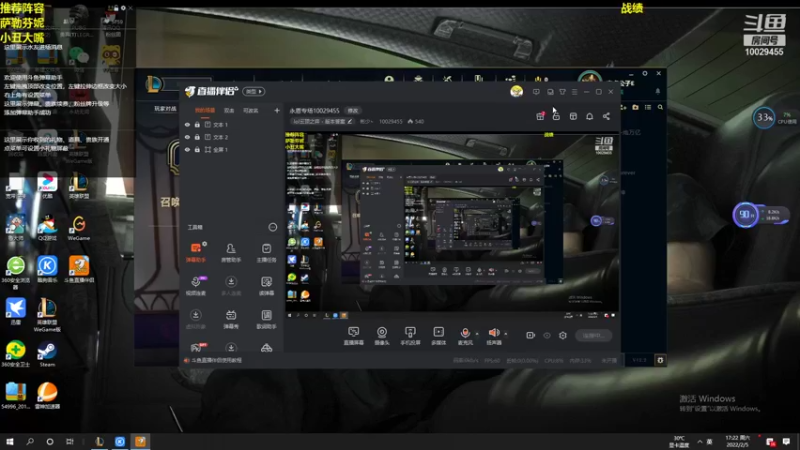Toggle visibility of layer 文本 2

(187, 137)
